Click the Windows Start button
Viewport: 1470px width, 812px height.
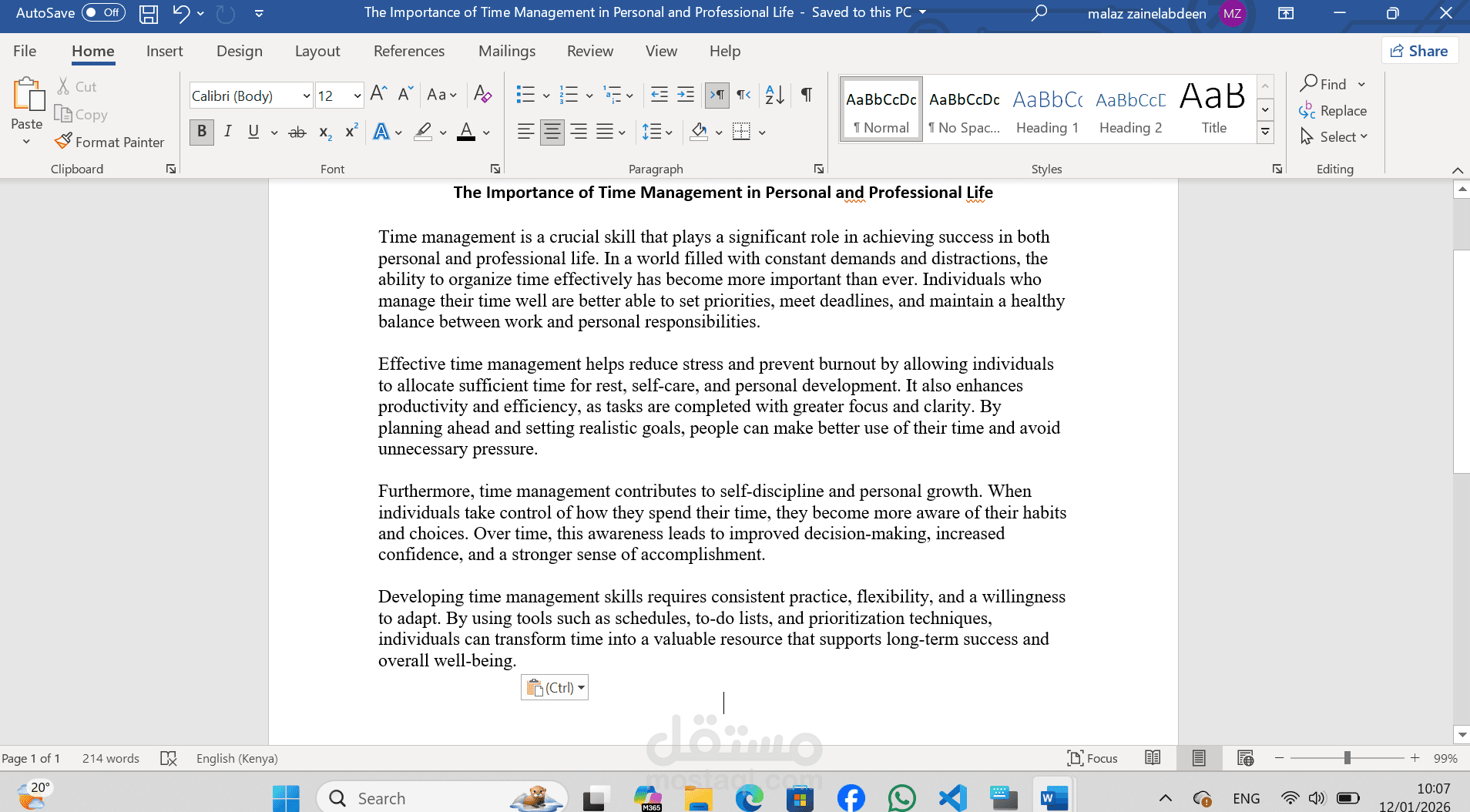click(286, 798)
